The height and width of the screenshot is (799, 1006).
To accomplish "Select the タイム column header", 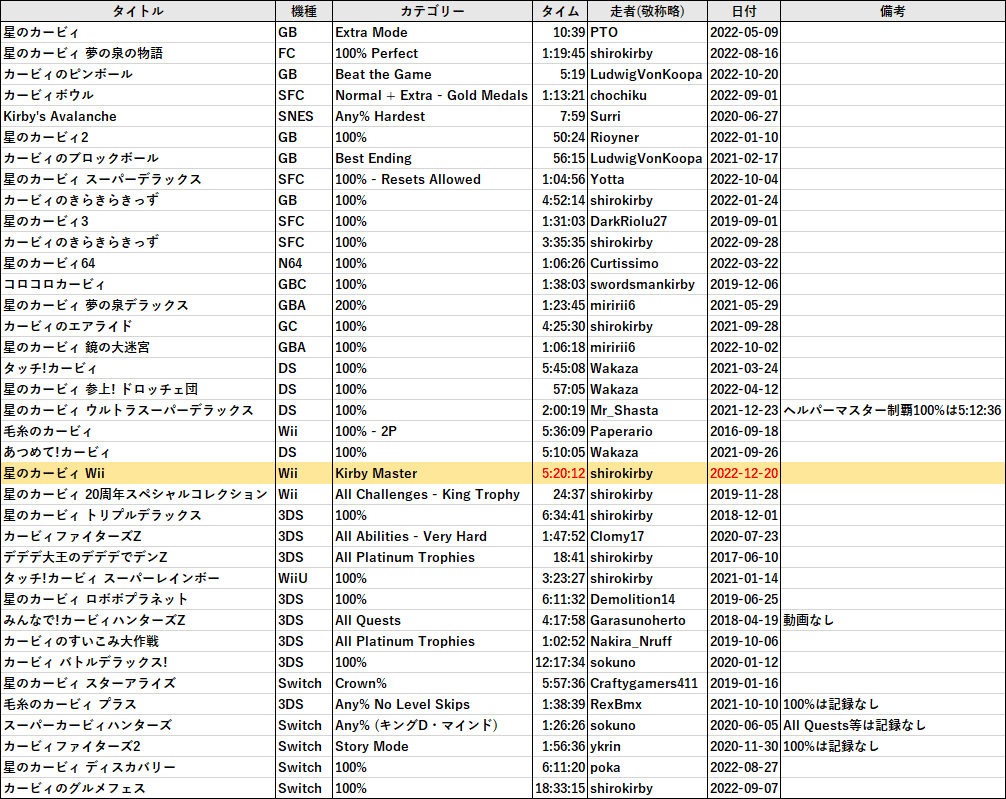I will tap(560, 11).
